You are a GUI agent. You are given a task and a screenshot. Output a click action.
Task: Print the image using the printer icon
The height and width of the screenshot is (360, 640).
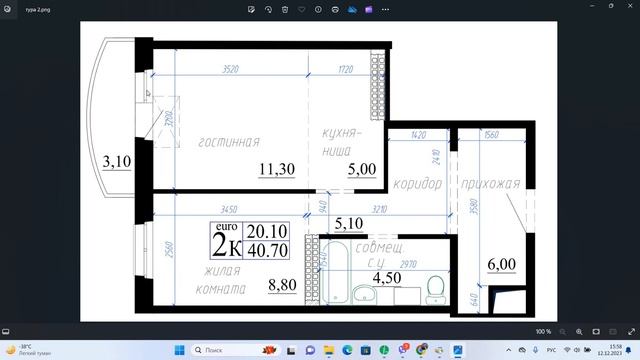(335, 9)
